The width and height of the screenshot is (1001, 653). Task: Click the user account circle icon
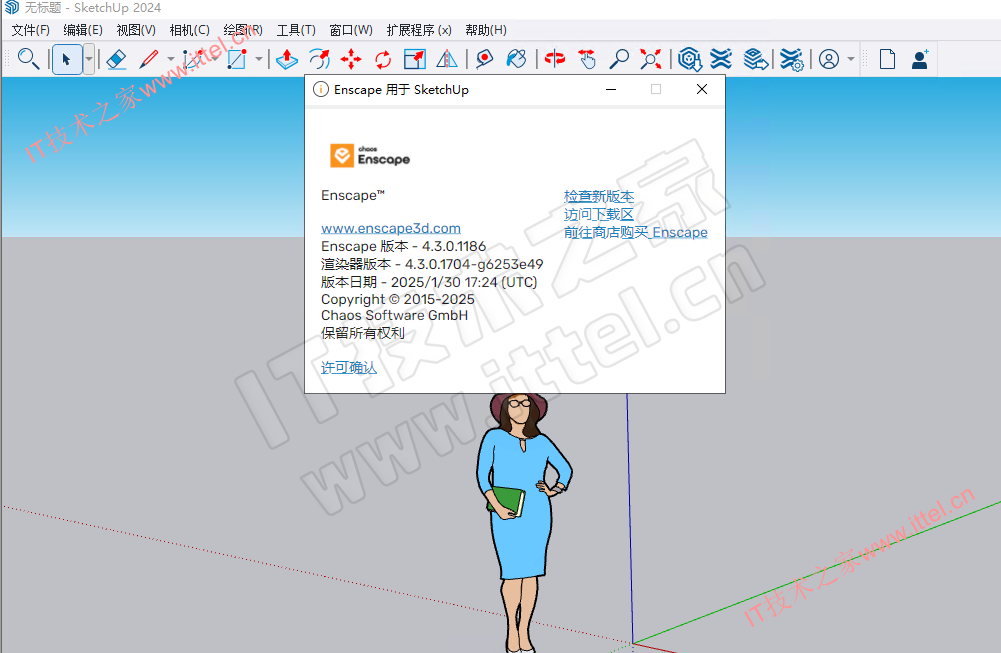[x=829, y=59]
